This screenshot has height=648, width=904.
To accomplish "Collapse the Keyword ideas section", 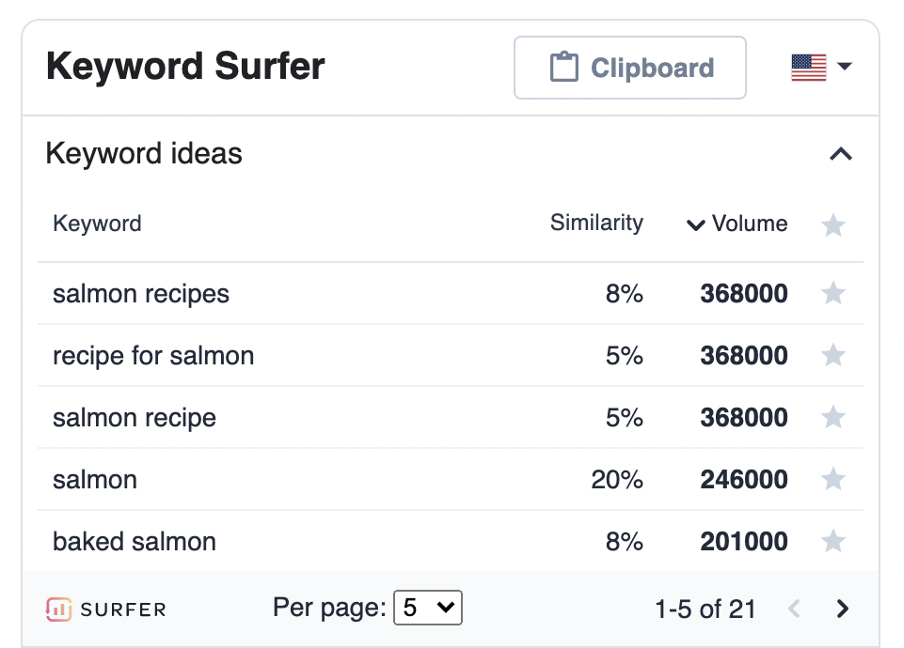I will (841, 154).
